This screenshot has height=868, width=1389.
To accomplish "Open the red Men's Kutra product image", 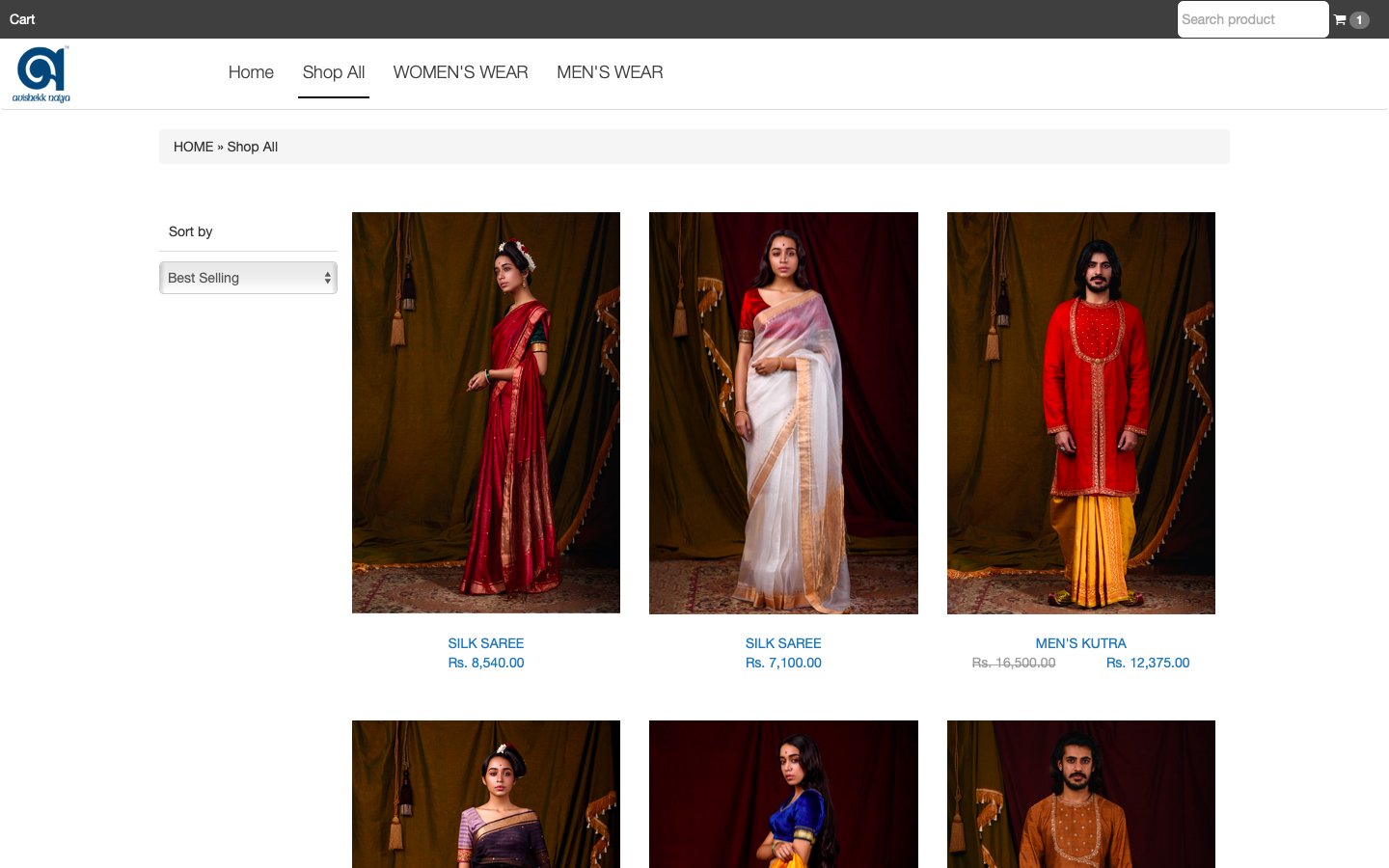I will (1080, 413).
